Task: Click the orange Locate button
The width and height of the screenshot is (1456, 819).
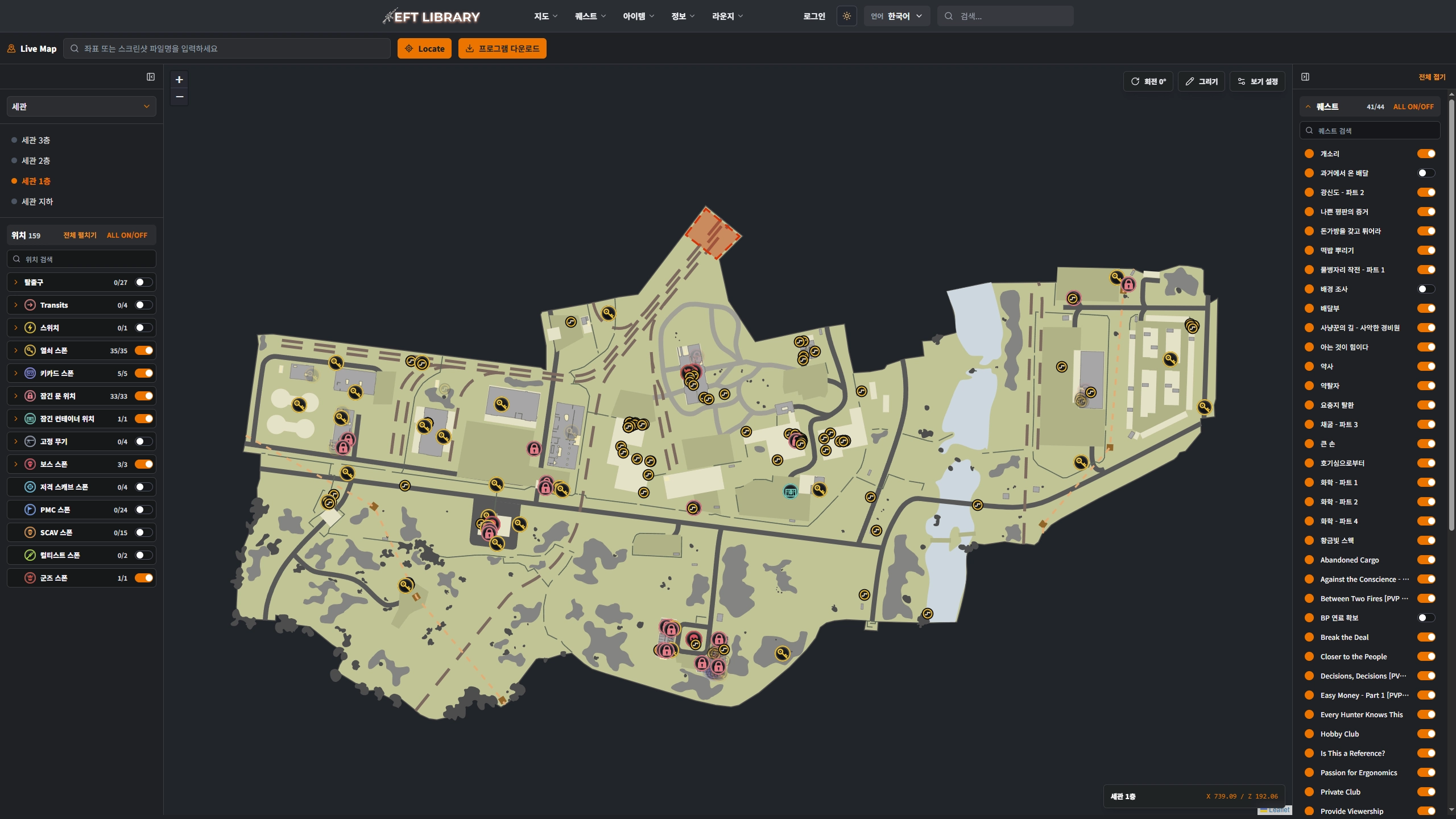Action: [424, 48]
